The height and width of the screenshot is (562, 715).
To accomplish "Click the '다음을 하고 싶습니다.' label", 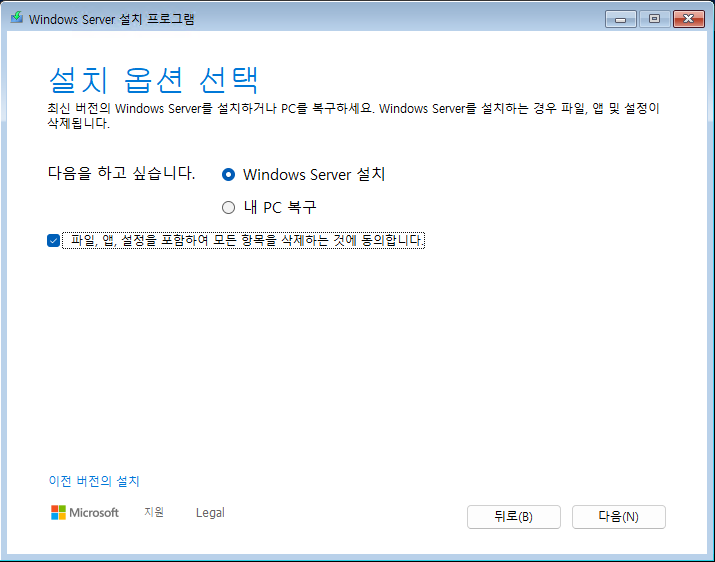I will (x=121, y=173).
